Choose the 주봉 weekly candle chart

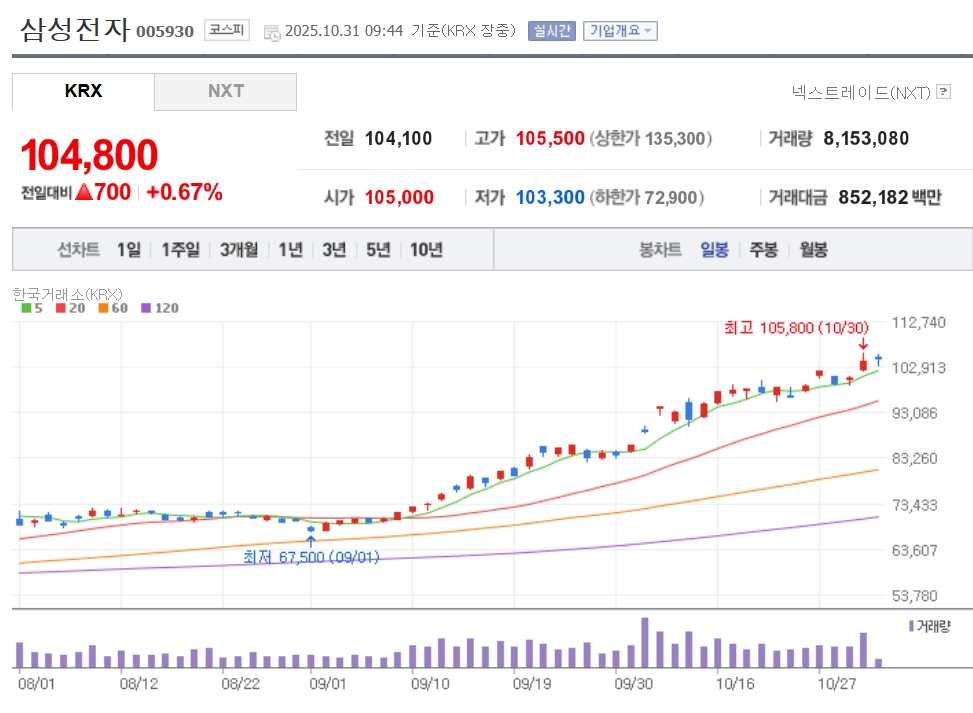point(763,250)
